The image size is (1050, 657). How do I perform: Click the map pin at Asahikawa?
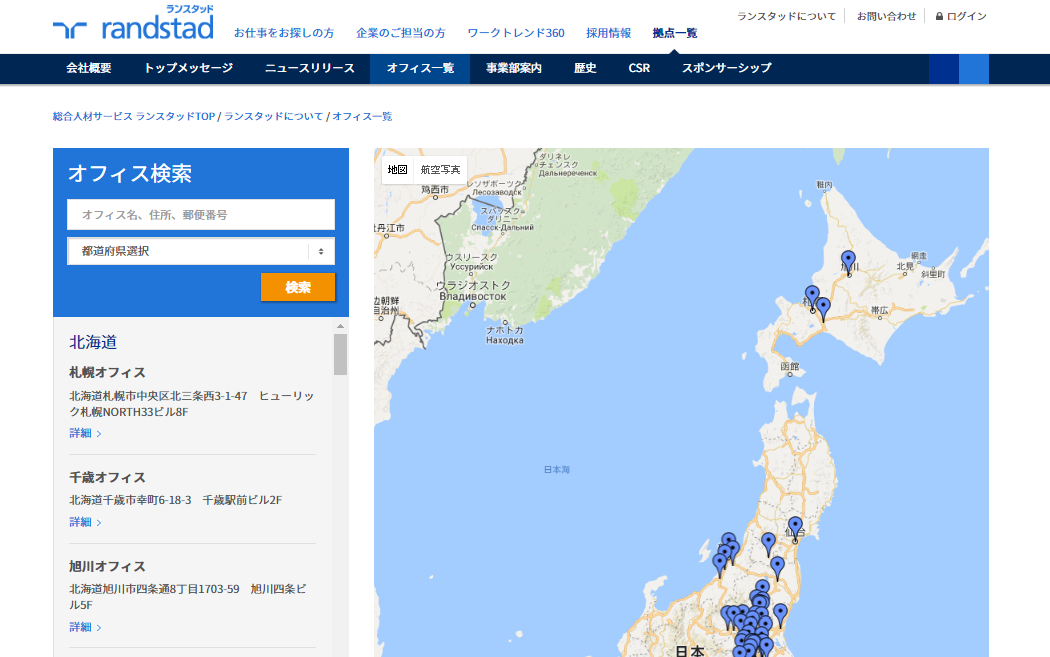click(848, 263)
